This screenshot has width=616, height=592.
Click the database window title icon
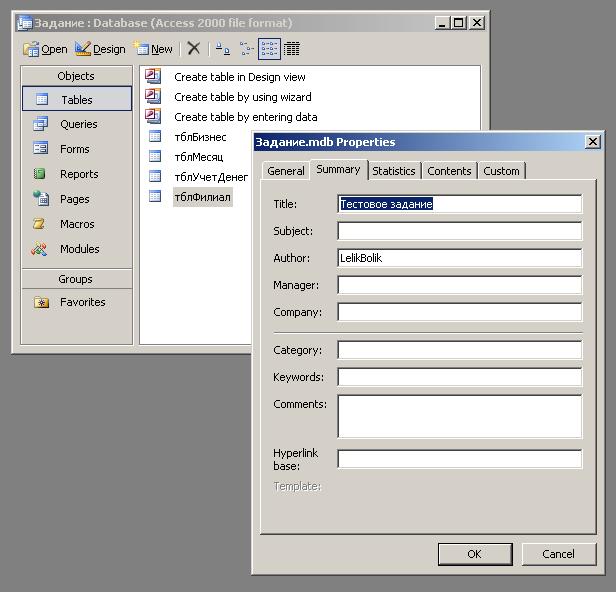pos(25,23)
